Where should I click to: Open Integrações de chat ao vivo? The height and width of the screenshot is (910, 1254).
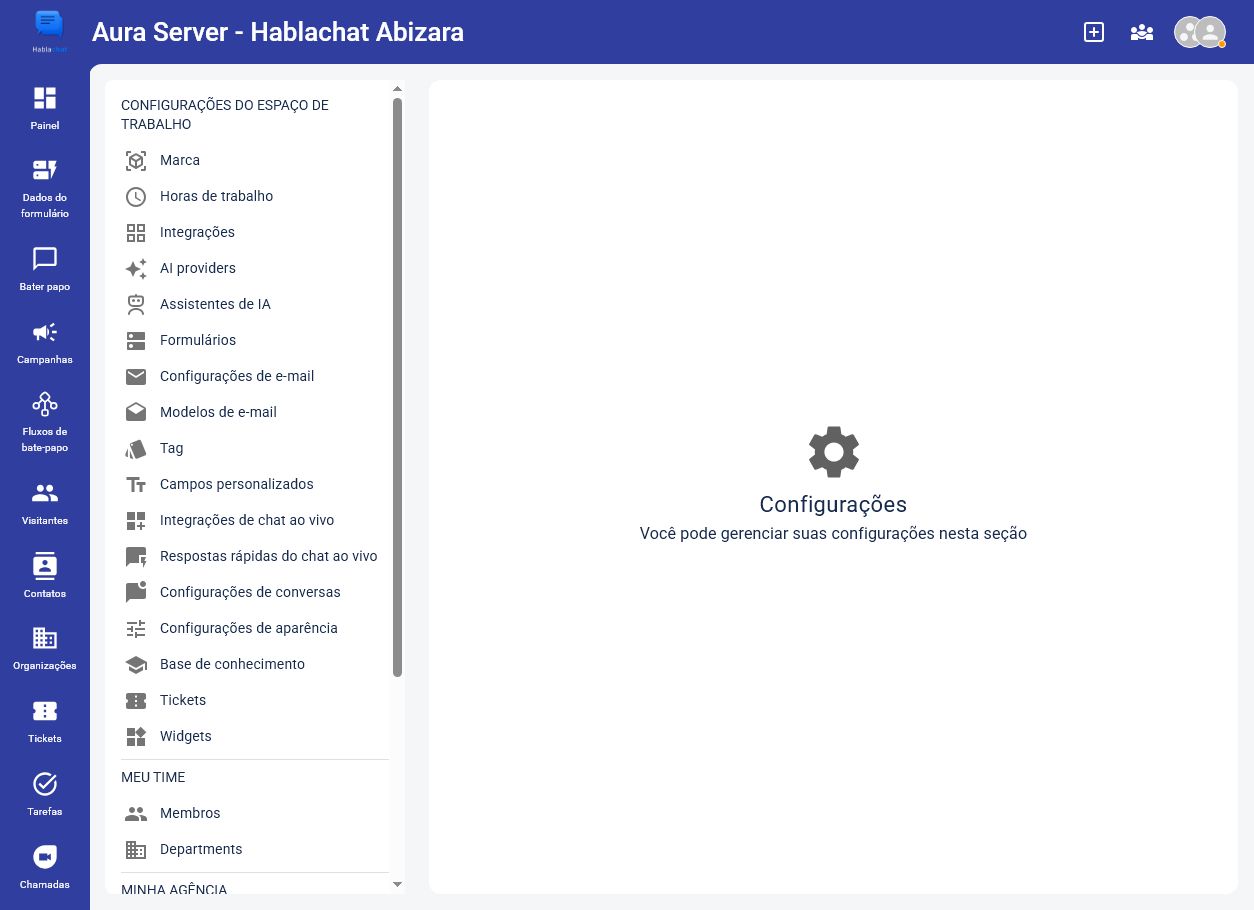[x=247, y=520]
